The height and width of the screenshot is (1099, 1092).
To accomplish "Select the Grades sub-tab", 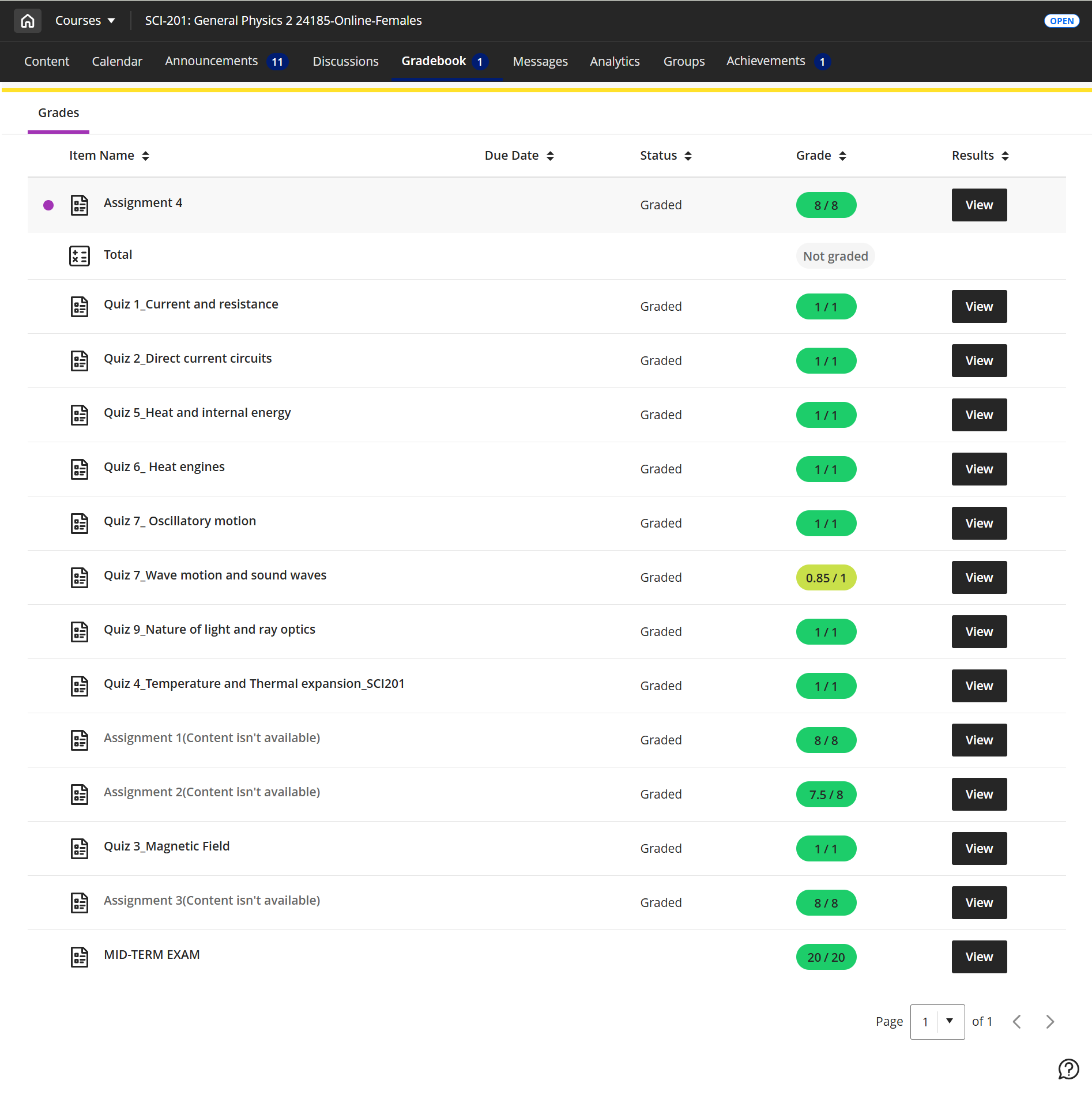I will [58, 113].
